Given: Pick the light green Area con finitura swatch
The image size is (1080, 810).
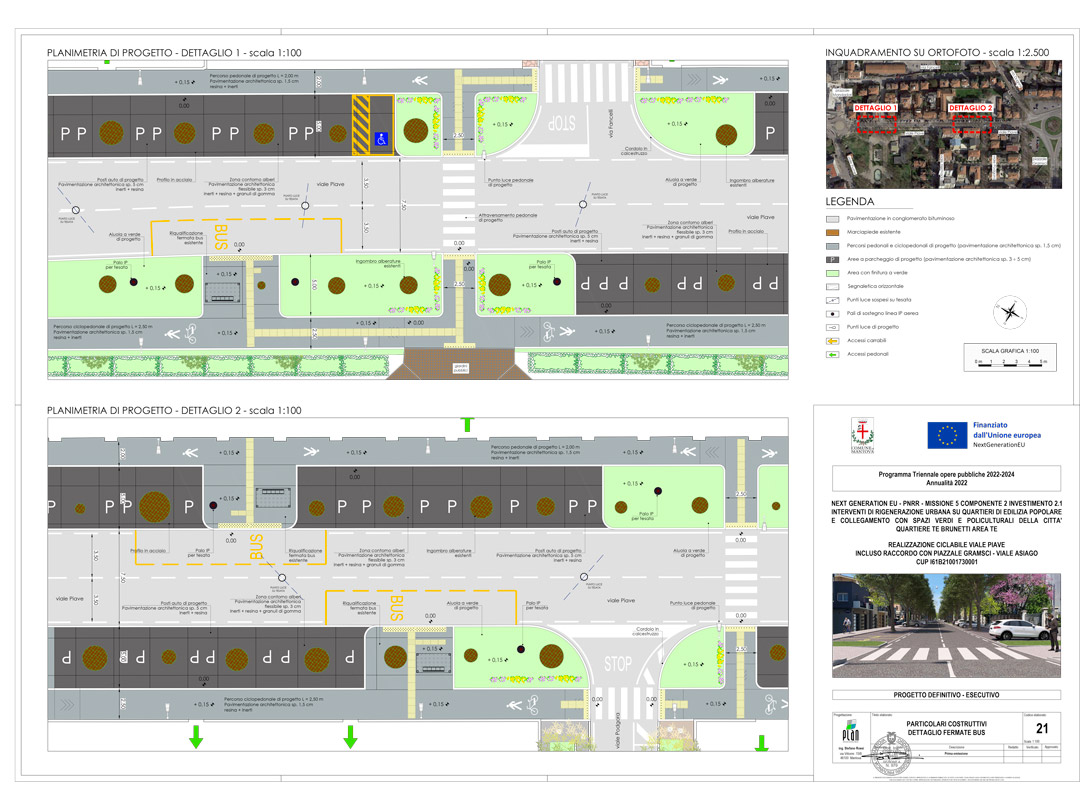Looking at the screenshot, I should [831, 272].
